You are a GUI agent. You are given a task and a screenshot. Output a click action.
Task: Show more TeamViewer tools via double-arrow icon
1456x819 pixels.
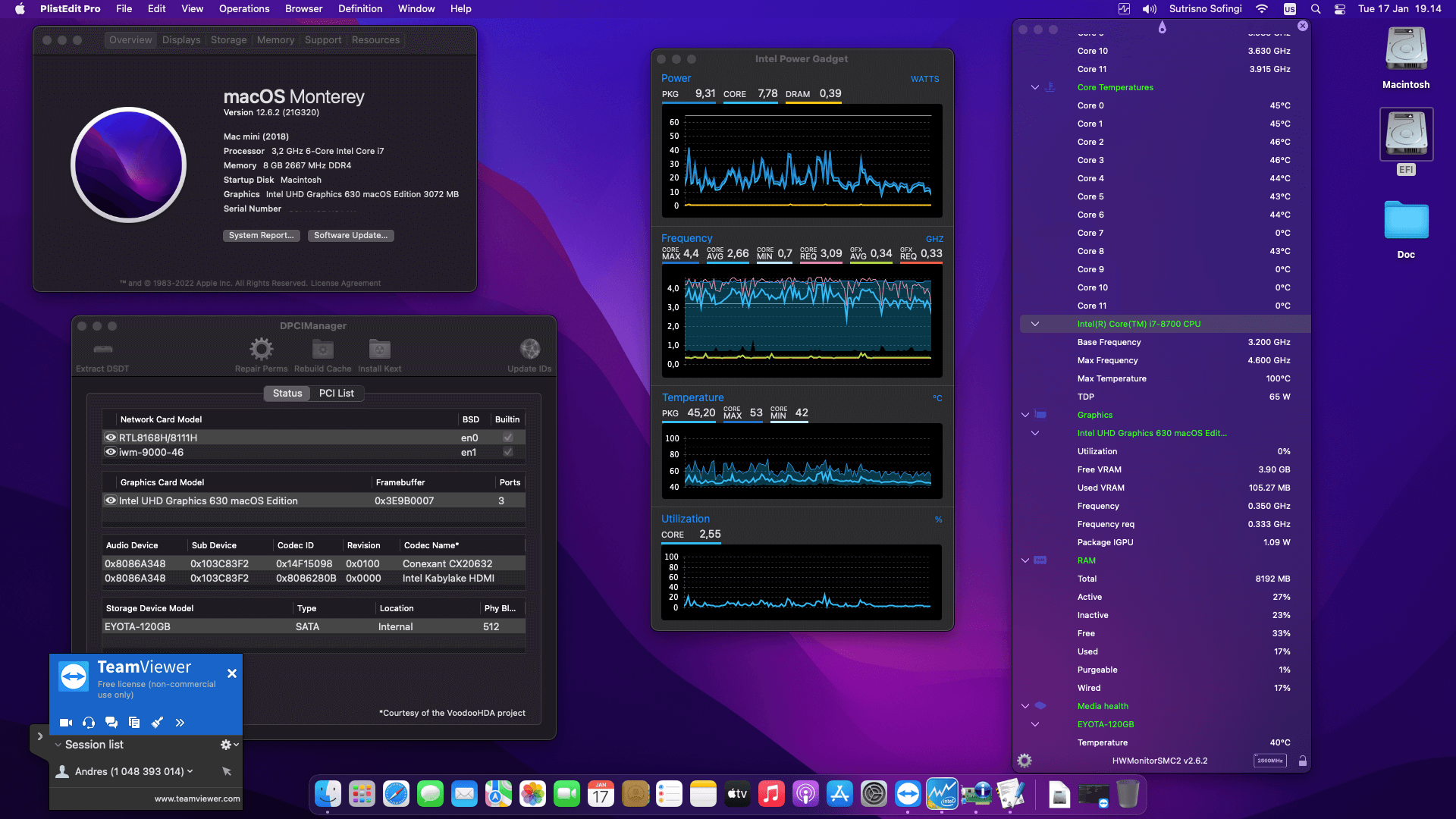point(180,723)
